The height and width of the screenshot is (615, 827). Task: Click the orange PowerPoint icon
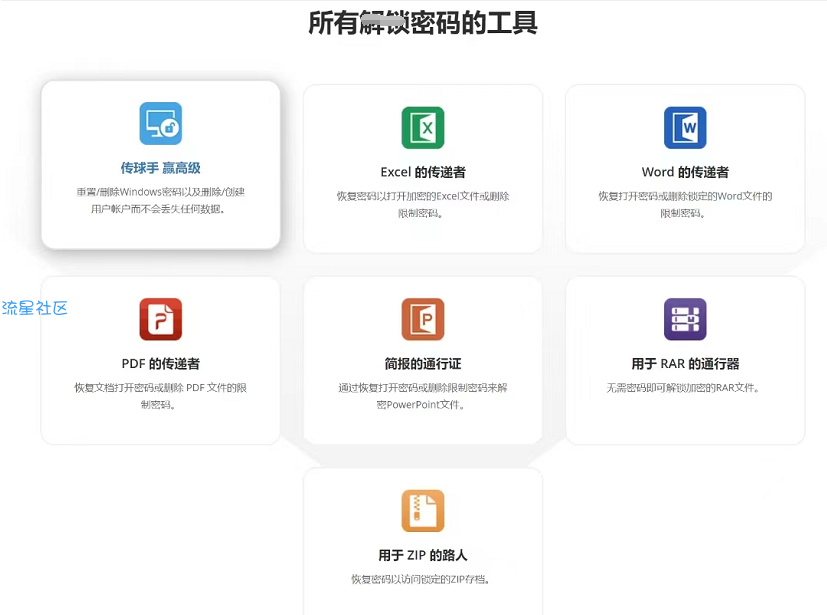click(422, 319)
